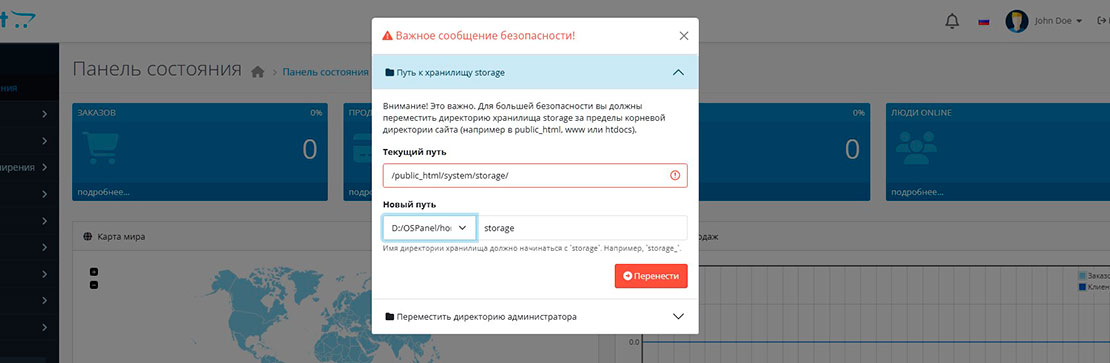Collapse the storage path section chevron

coord(678,72)
